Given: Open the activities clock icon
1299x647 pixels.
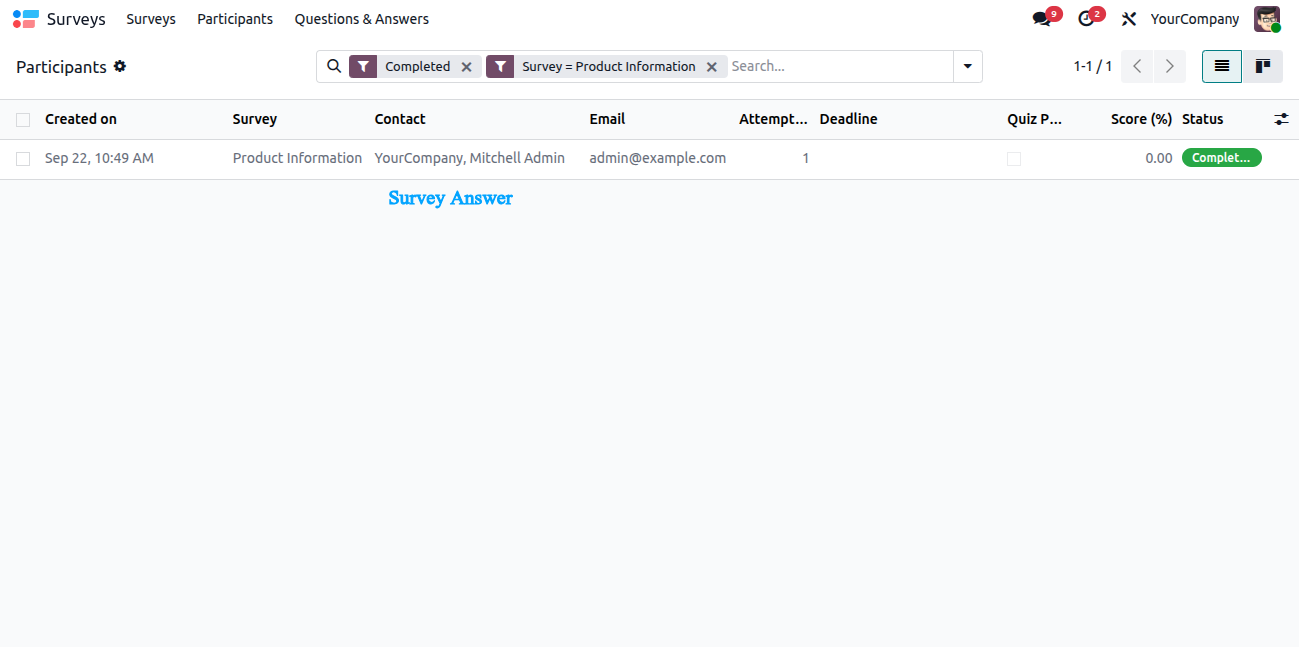Looking at the screenshot, I should click(1086, 19).
